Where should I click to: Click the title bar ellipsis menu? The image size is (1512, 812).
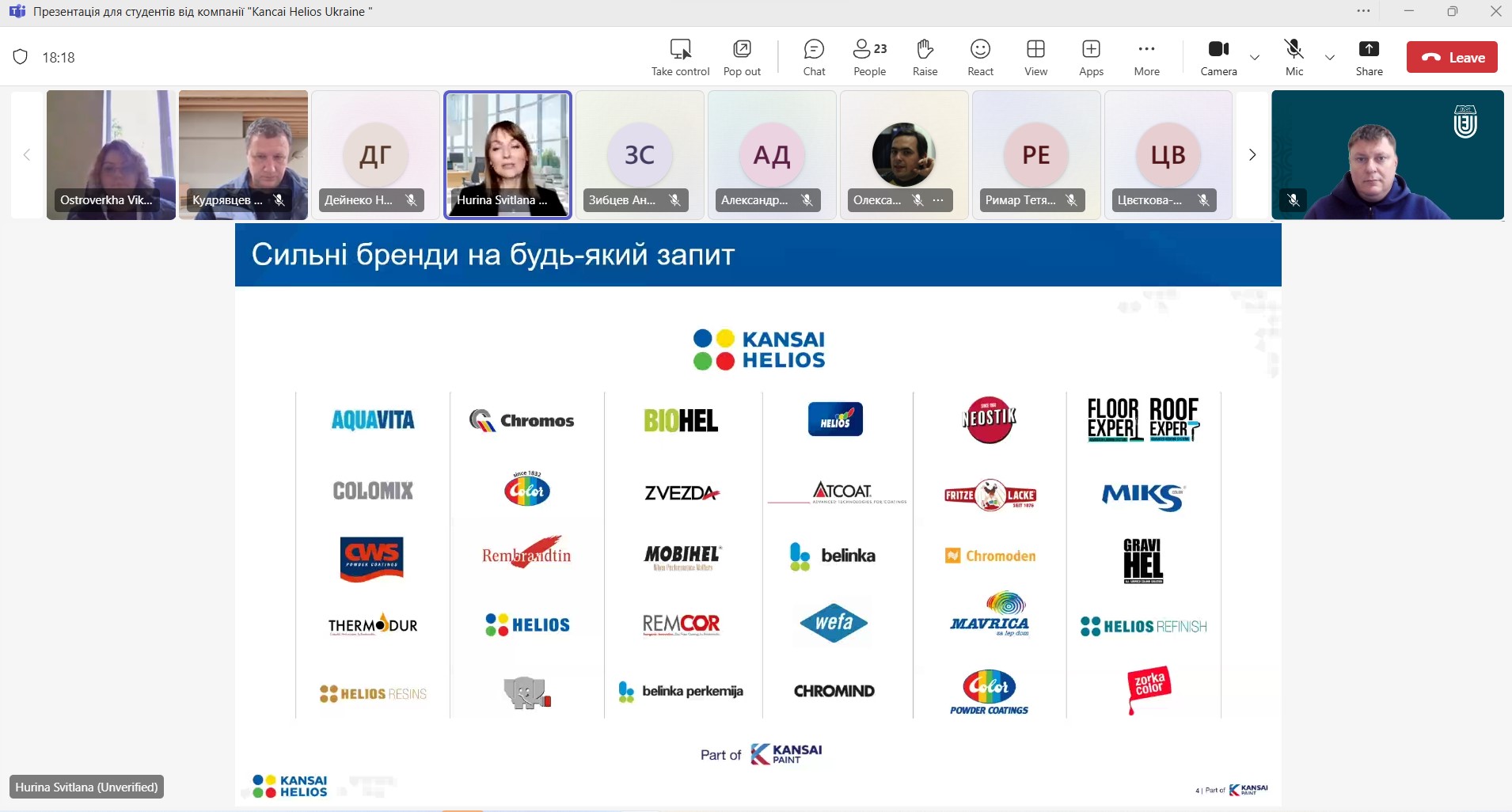click(1363, 11)
